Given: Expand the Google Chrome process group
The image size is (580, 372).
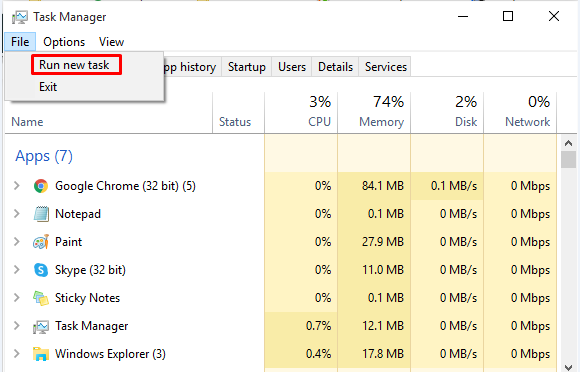Looking at the screenshot, I should tap(17, 186).
